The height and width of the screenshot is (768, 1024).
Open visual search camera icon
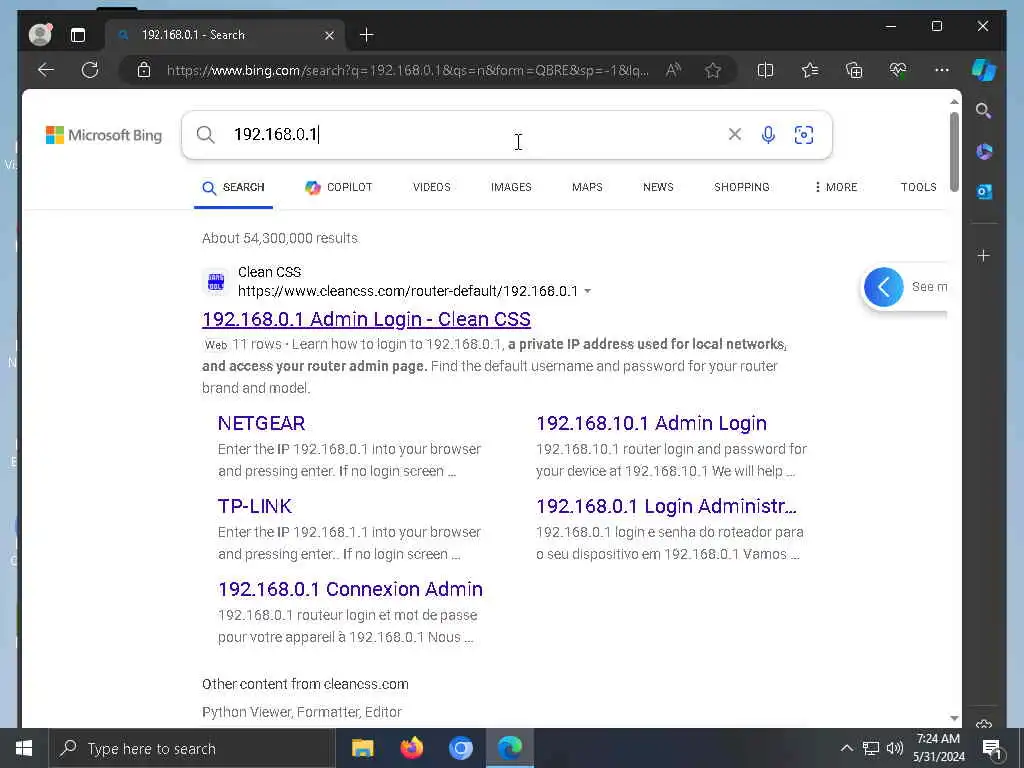click(x=804, y=135)
